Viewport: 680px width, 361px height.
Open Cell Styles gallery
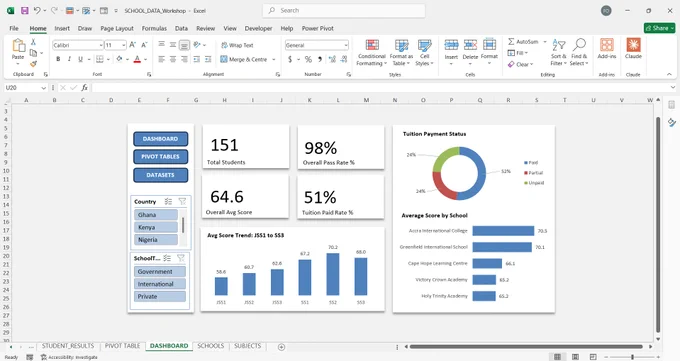[425, 53]
